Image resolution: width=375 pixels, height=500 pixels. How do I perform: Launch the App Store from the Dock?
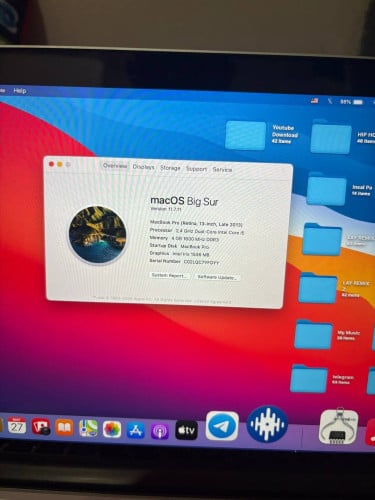tap(136, 430)
